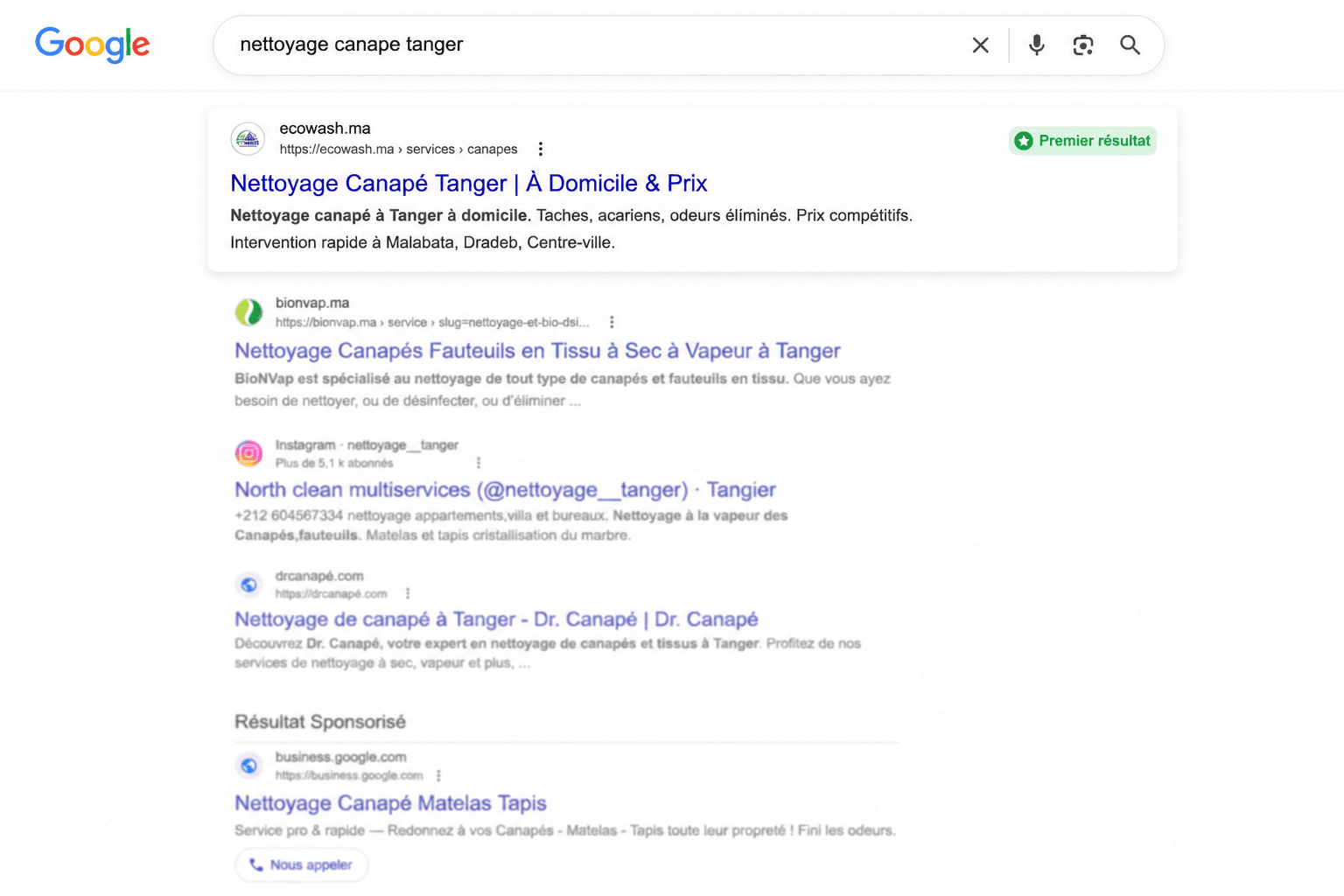Start voice search with the microphone icon
Viewport: 1344px width, 896px height.
tap(1036, 45)
